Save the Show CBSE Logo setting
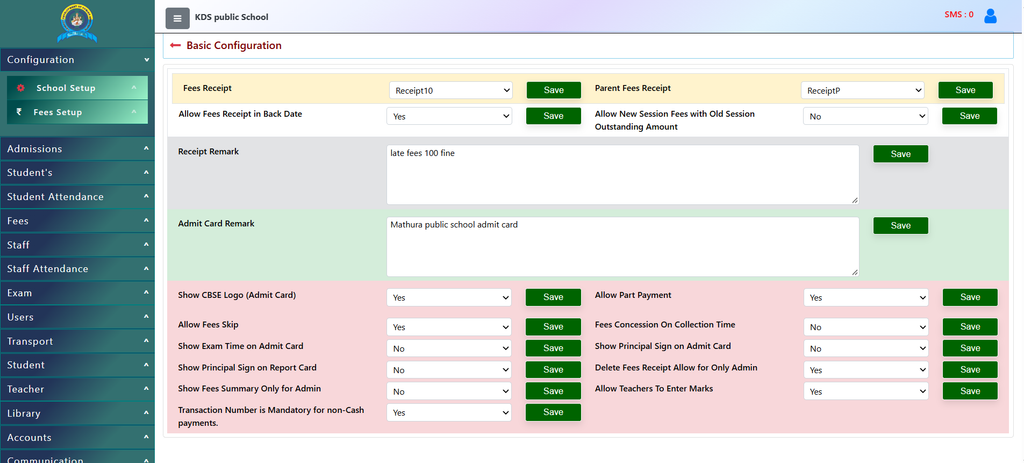This screenshot has height=463, width=1024. 553,297
